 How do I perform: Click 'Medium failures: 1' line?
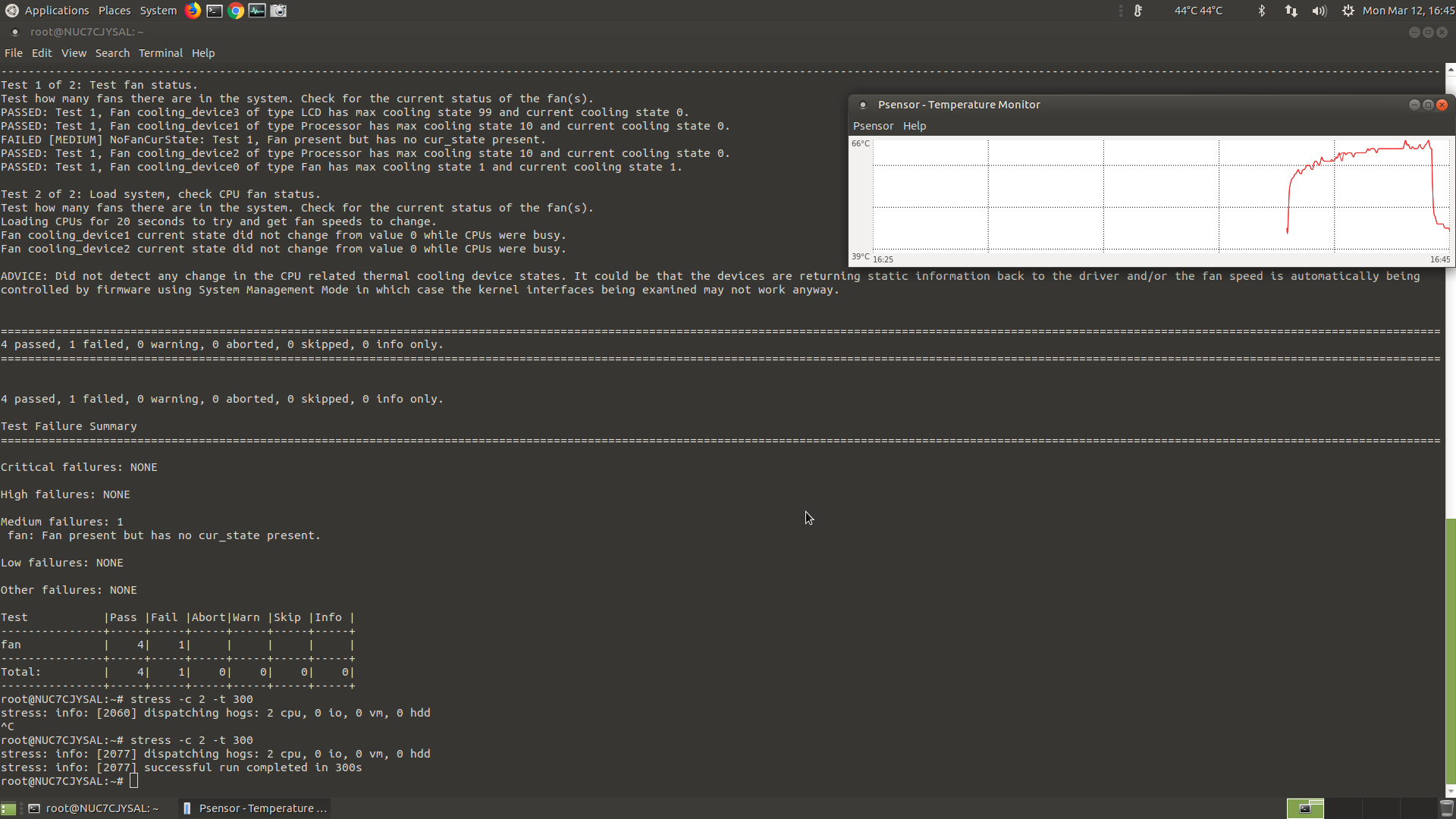(62, 522)
